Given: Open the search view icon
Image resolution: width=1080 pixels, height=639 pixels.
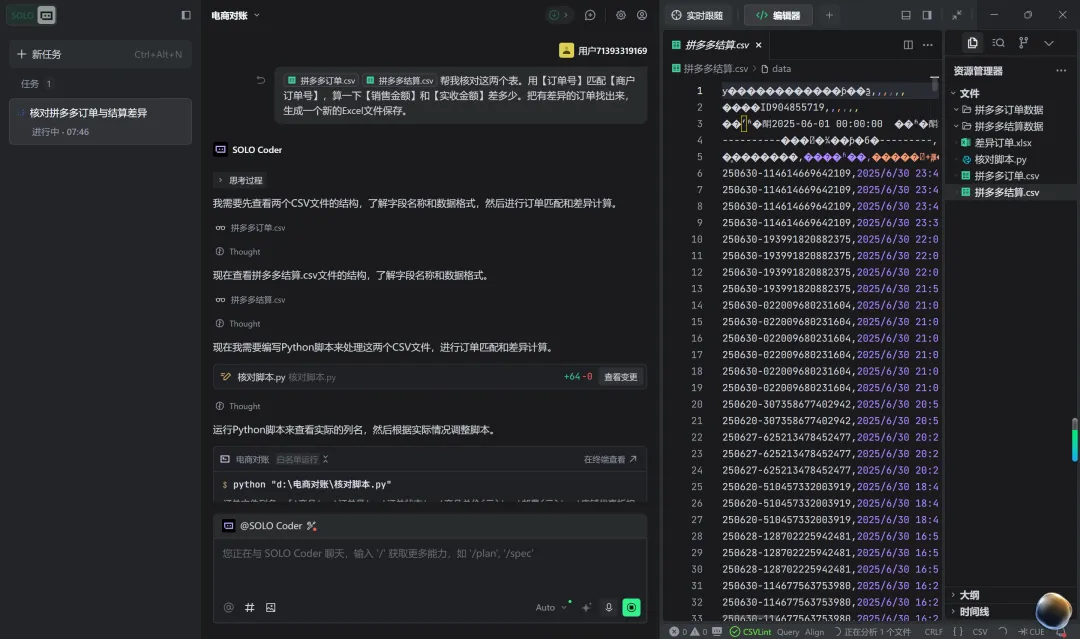Looking at the screenshot, I should click(998, 43).
